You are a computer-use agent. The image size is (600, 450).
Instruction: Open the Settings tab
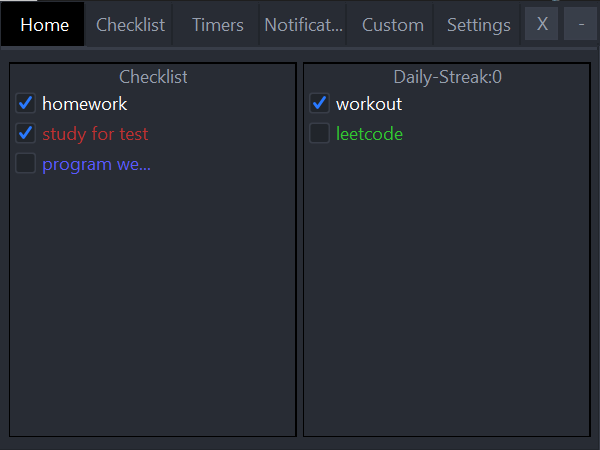point(478,25)
